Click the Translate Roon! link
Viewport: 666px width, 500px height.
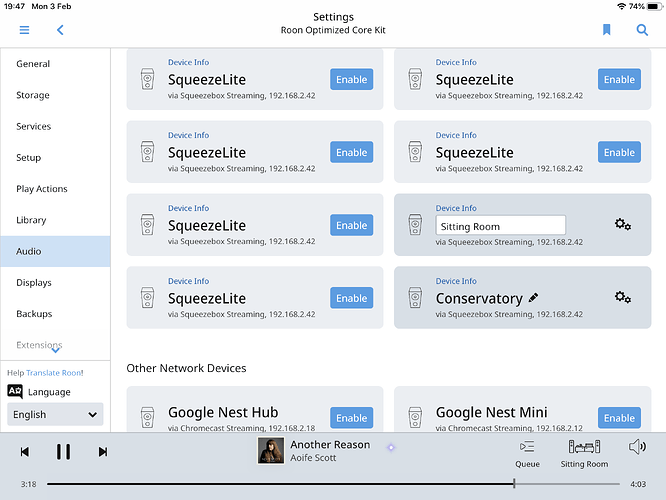[x=55, y=373]
